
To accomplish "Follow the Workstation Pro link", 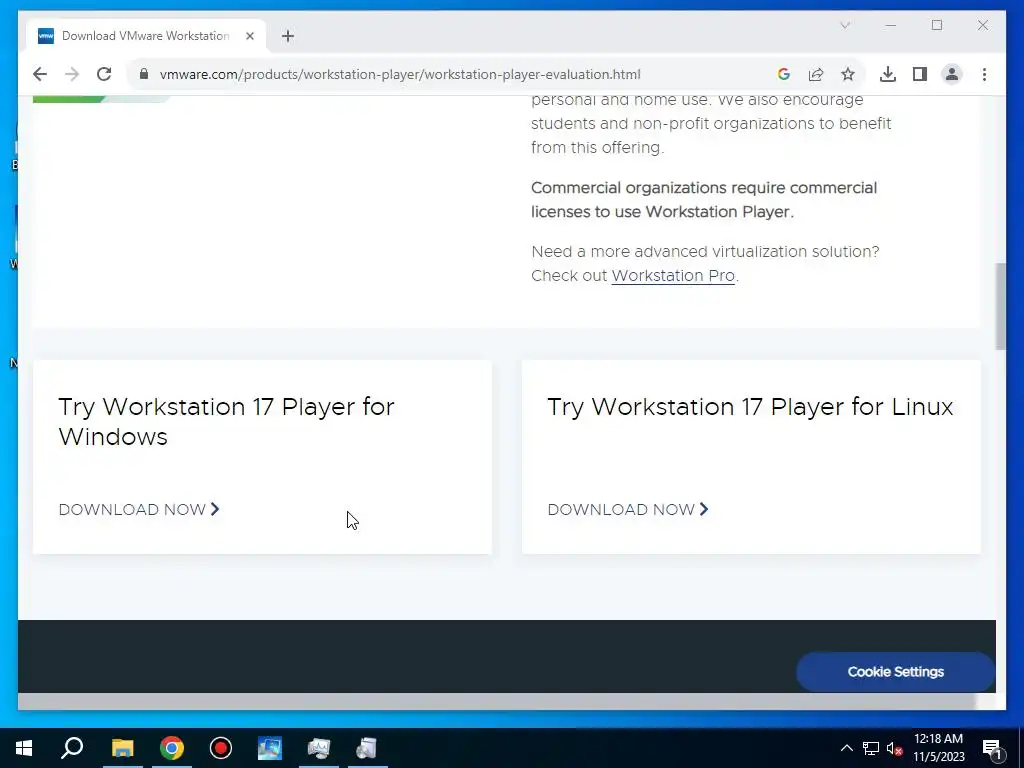I will click(x=673, y=276).
